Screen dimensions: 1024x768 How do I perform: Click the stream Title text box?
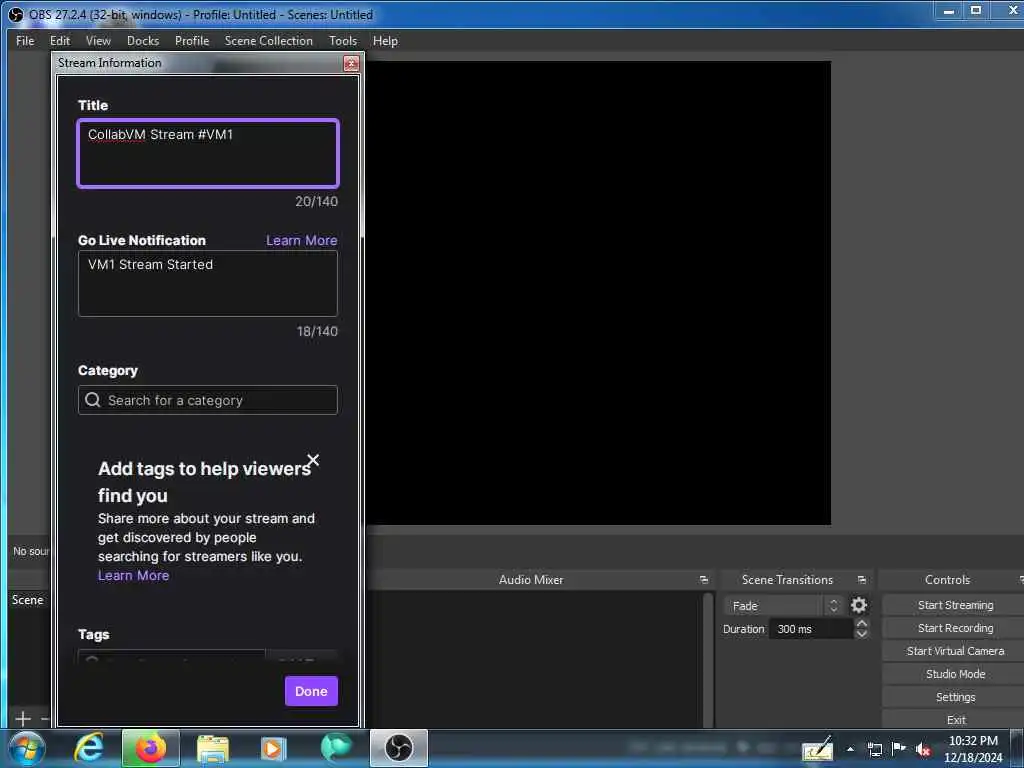(208, 153)
